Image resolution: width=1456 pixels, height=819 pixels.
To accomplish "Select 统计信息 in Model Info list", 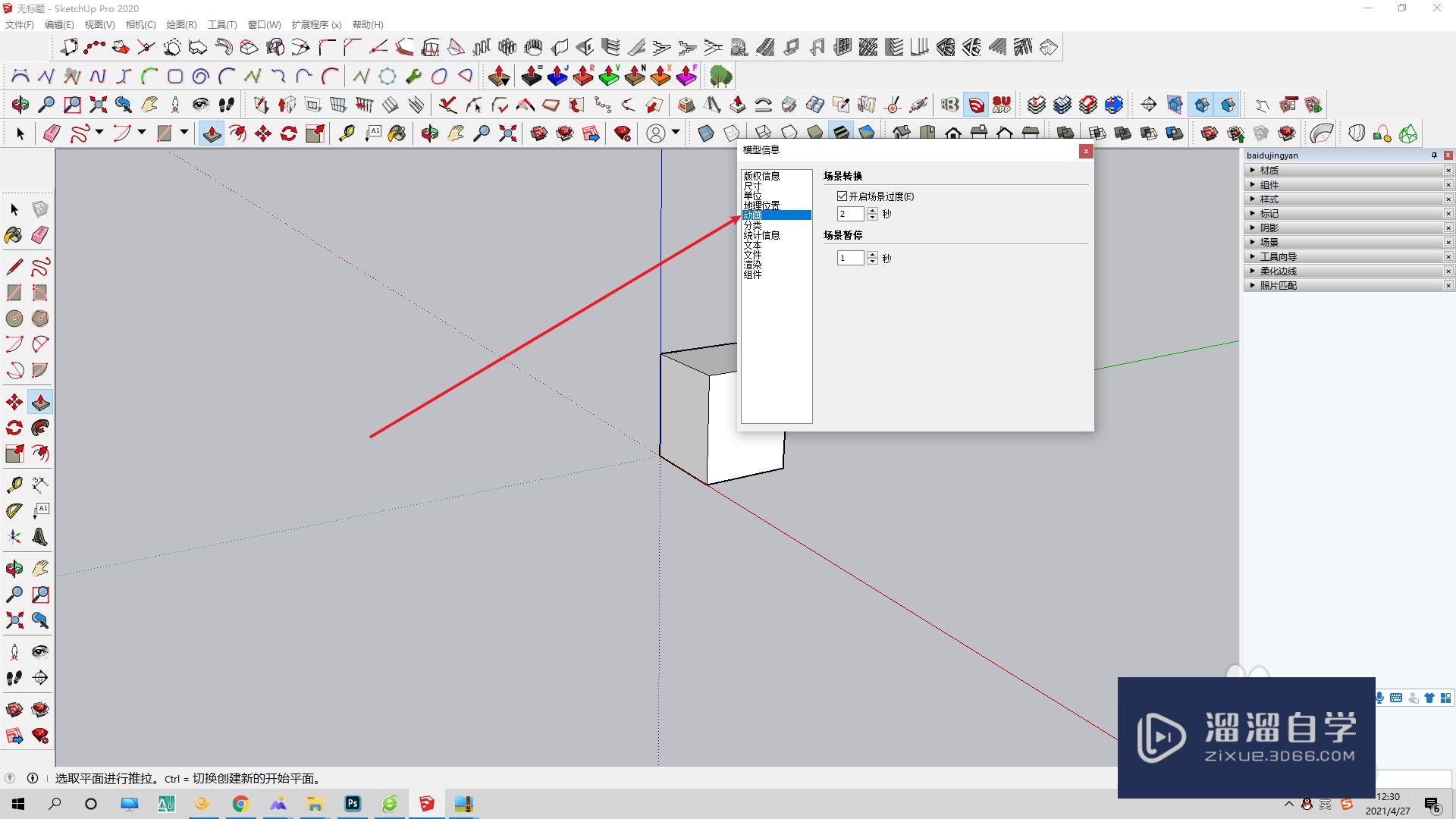I will [x=761, y=235].
